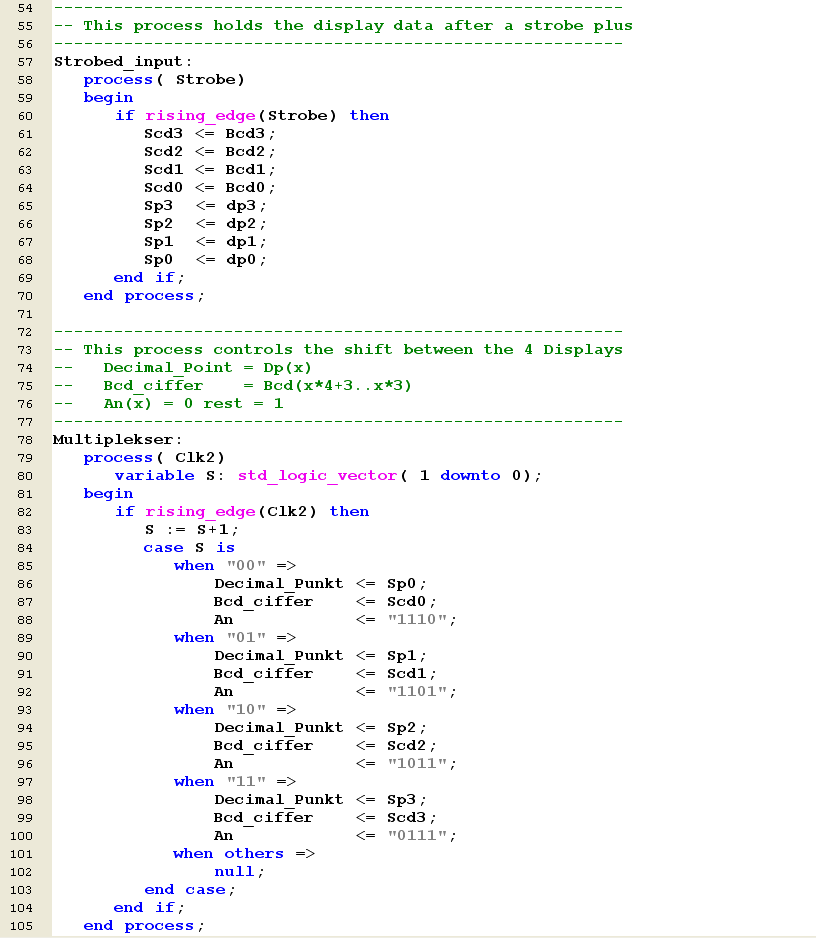
Task: Click 'Bcd_ciffer <= Scd2;'
Action: (325, 745)
